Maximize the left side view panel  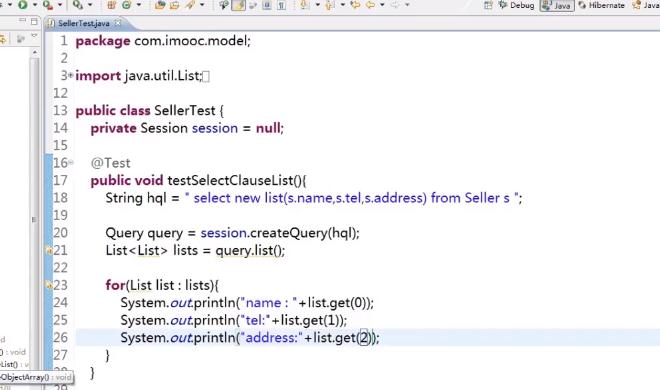(x=34, y=21)
